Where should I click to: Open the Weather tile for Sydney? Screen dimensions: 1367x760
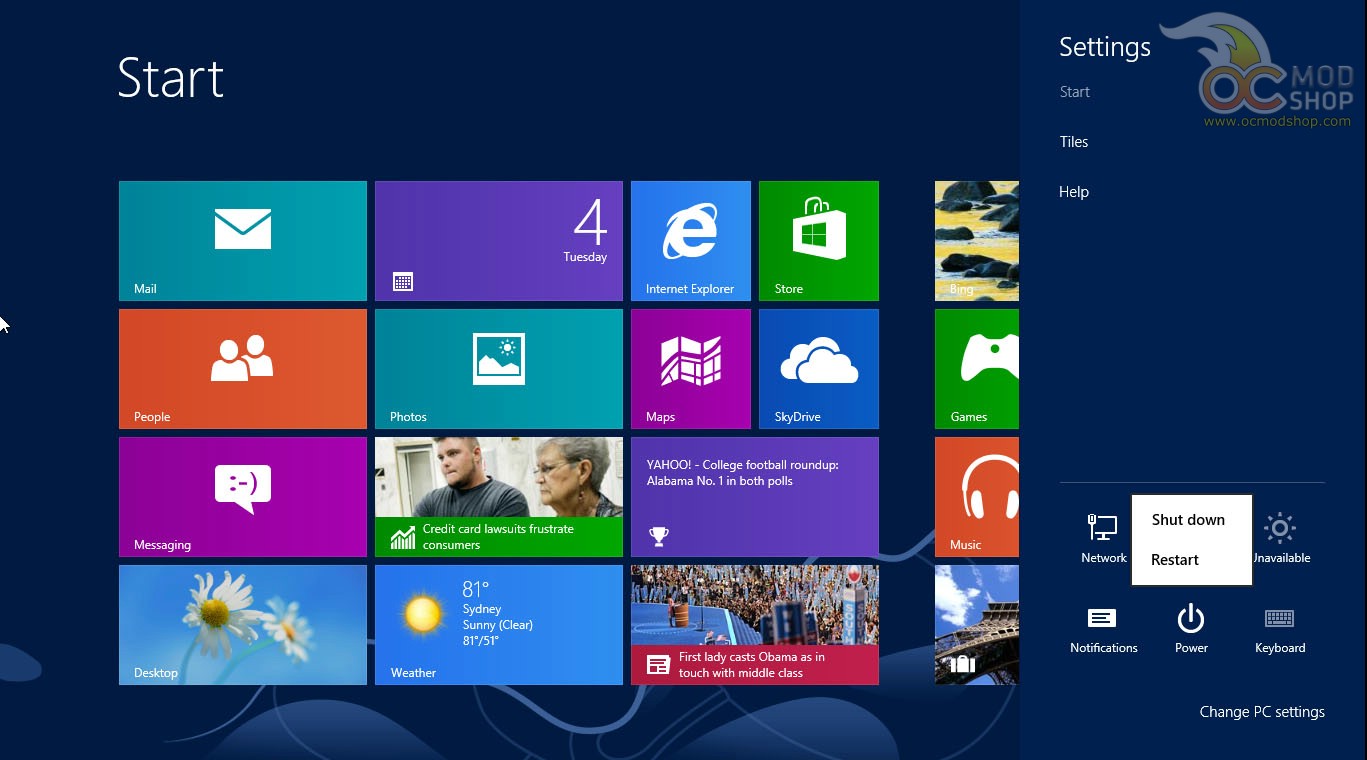click(x=499, y=625)
